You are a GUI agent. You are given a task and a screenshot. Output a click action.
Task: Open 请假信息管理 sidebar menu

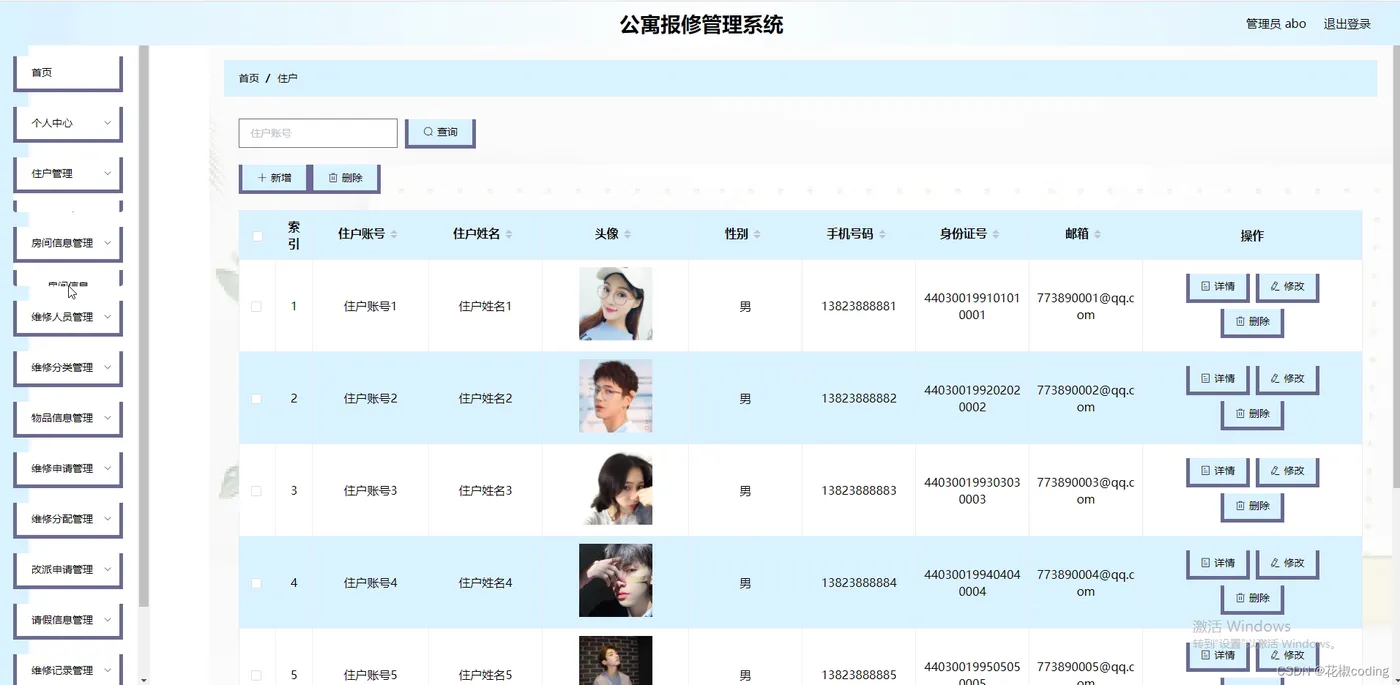pos(68,620)
